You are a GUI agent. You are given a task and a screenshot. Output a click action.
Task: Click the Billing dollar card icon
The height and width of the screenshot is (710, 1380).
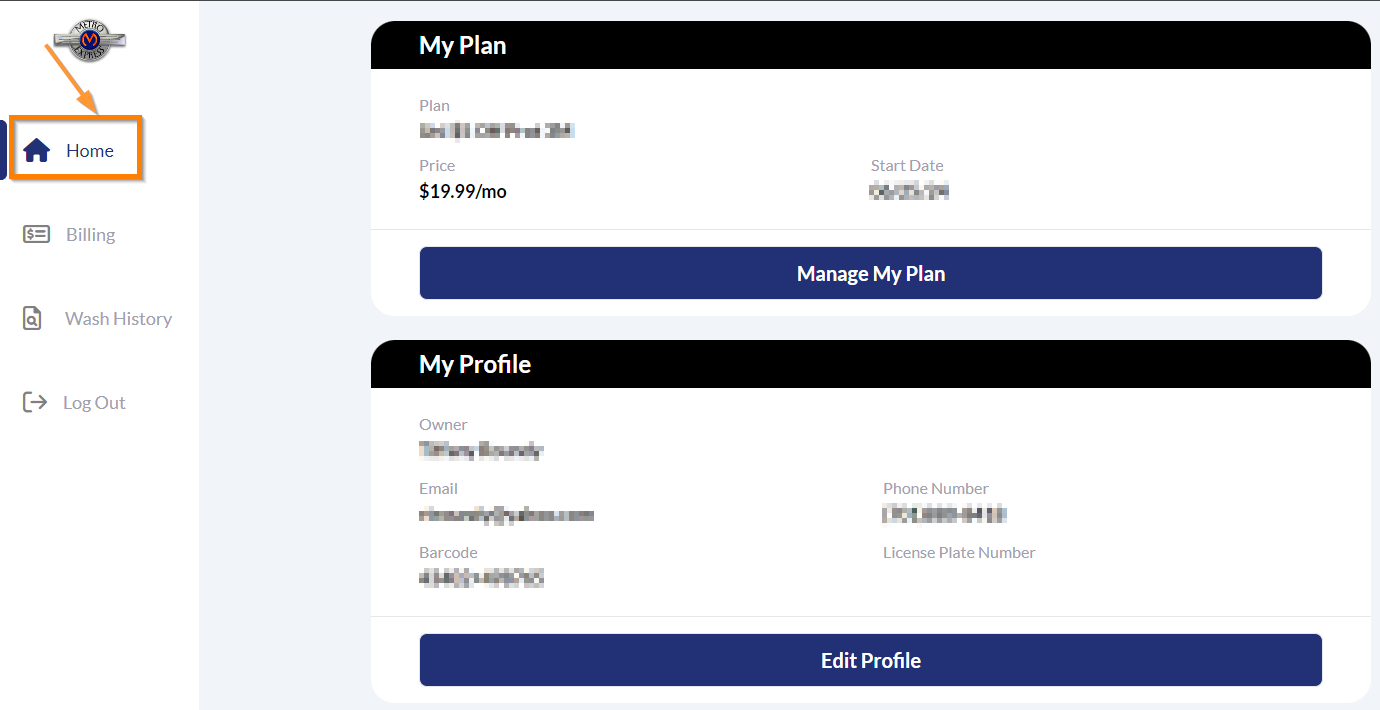click(x=37, y=235)
